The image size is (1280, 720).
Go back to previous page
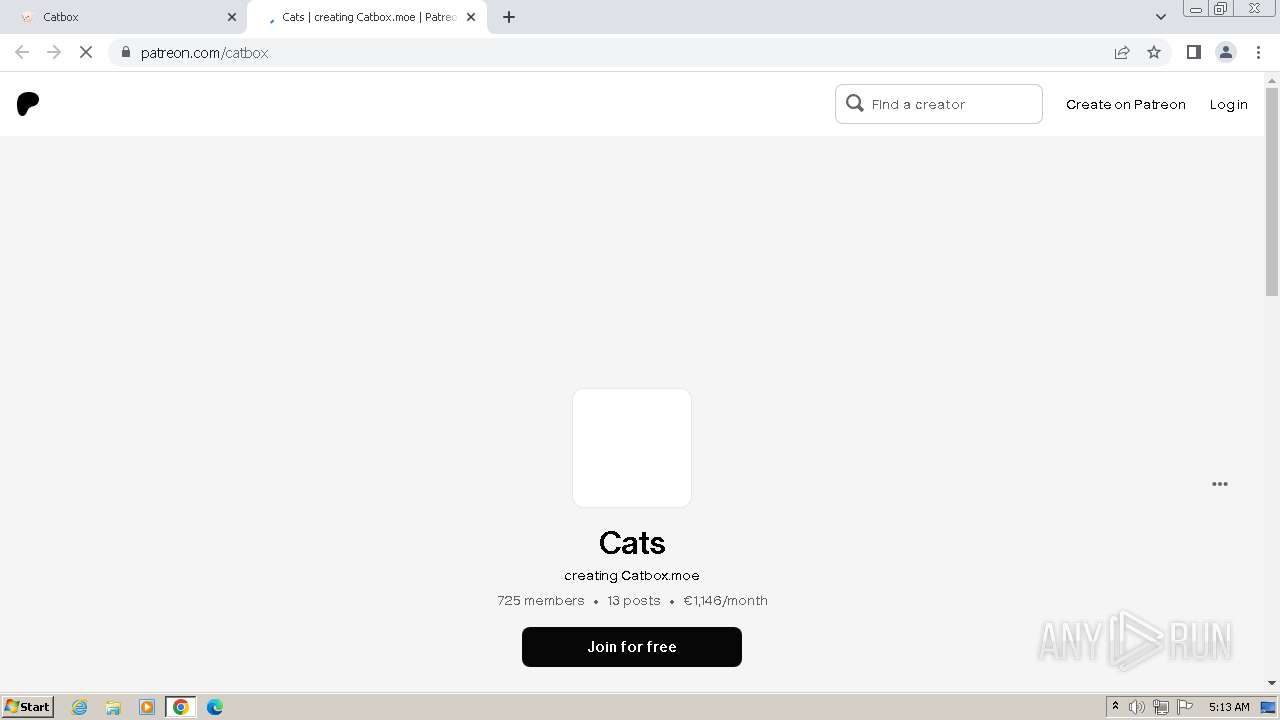tap(22, 53)
